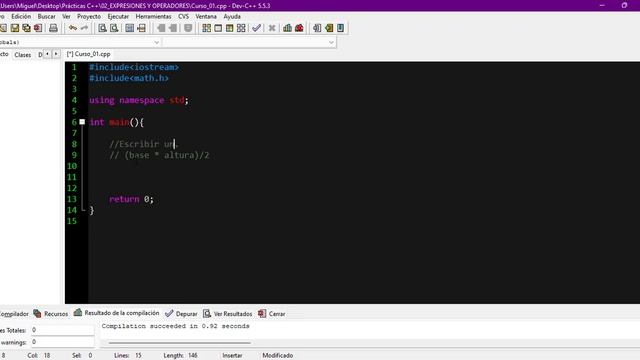The width and height of the screenshot is (640, 360).
Task: Click the Close file toolbar icon
Action: click(38, 28)
